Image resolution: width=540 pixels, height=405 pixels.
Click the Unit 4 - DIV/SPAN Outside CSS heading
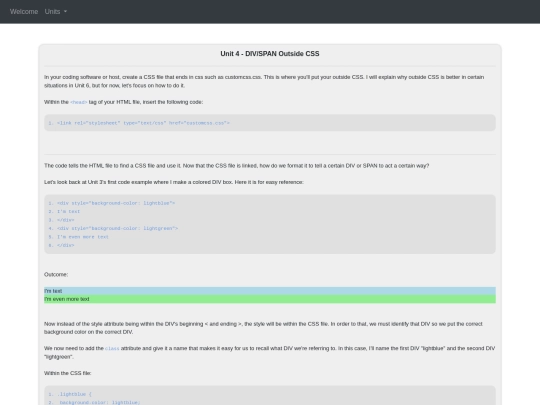270,54
